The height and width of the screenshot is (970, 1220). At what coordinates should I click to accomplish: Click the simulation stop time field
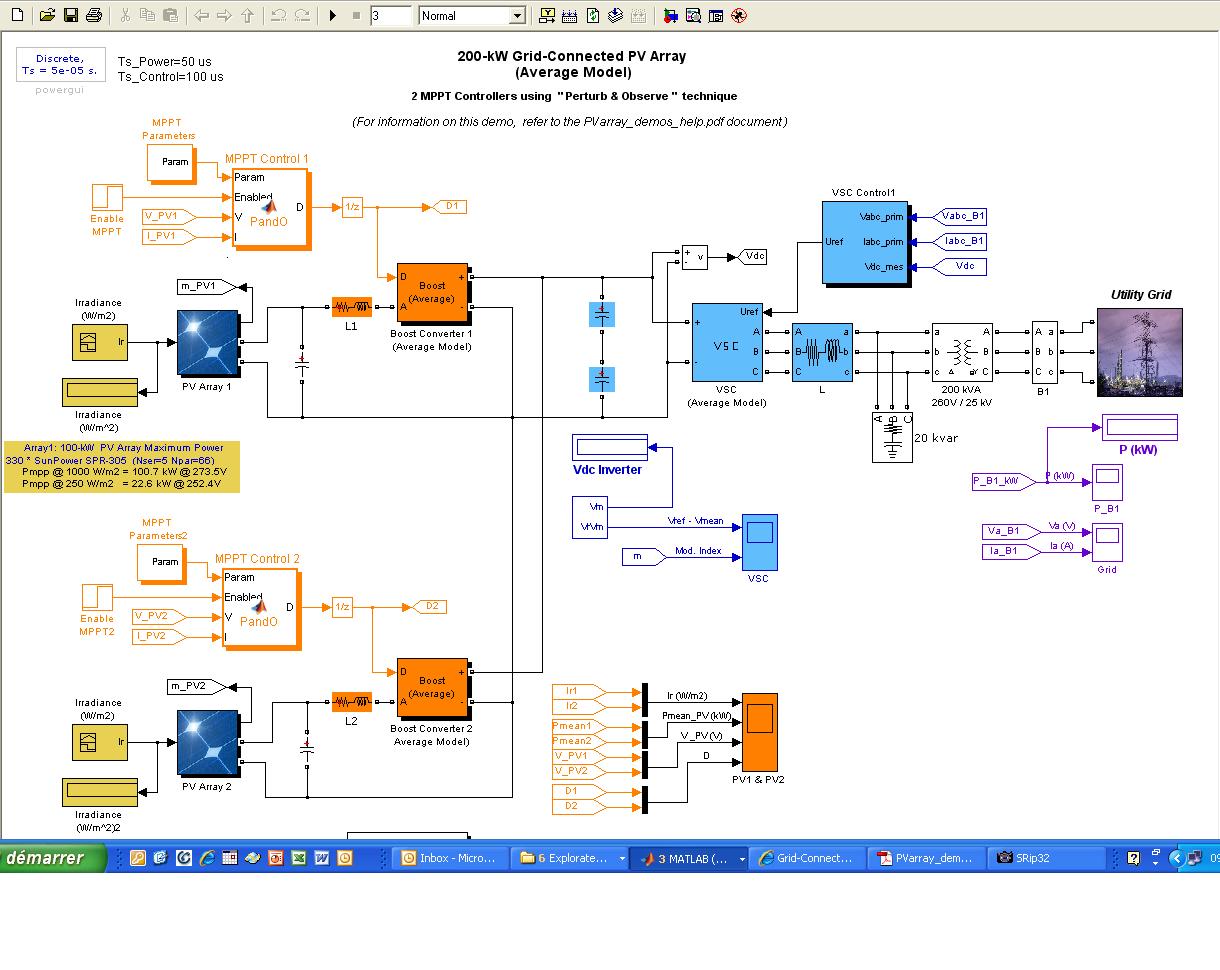pyautogui.click(x=390, y=16)
